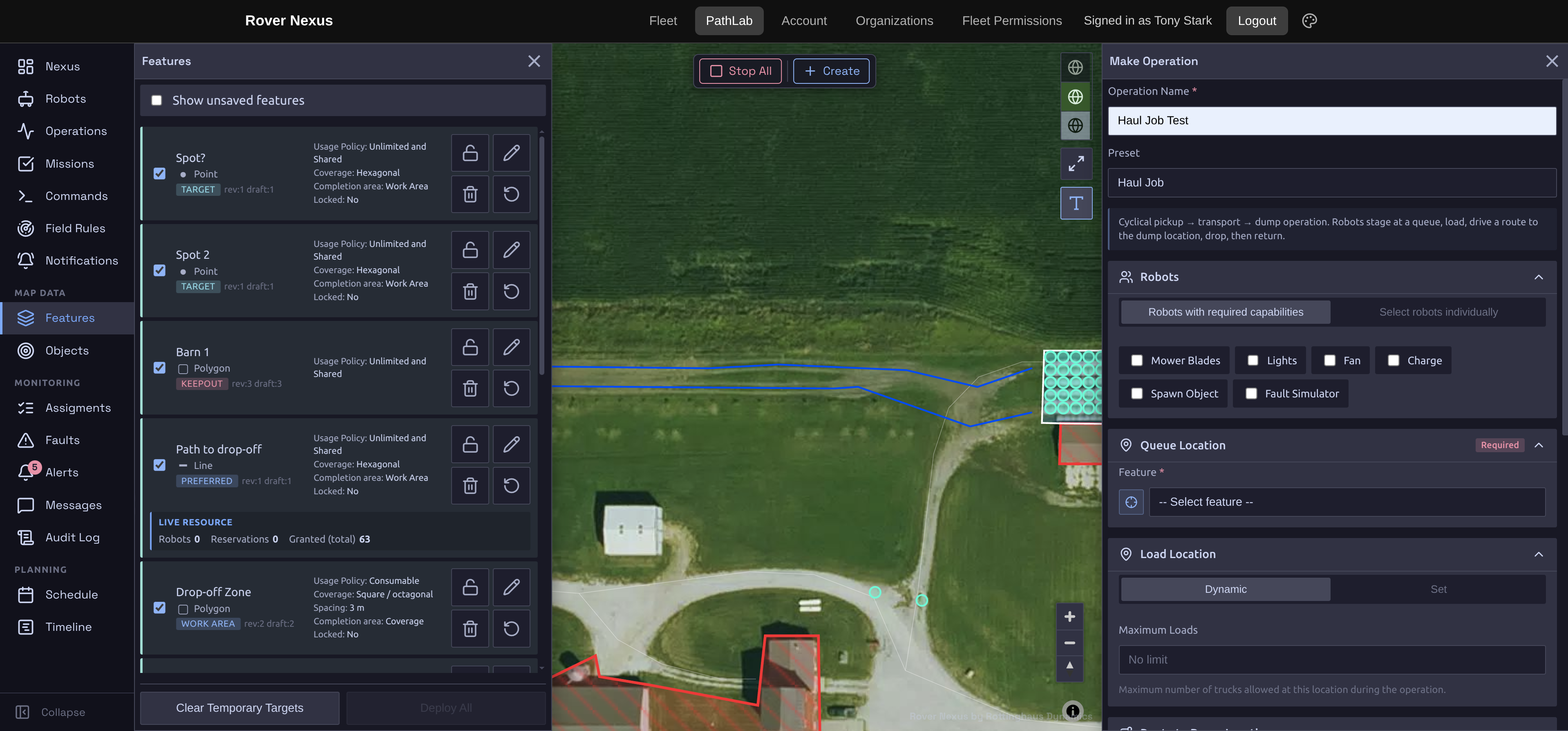The height and width of the screenshot is (731, 1568).
Task: Click the Operation Name input field
Action: 1332,121
